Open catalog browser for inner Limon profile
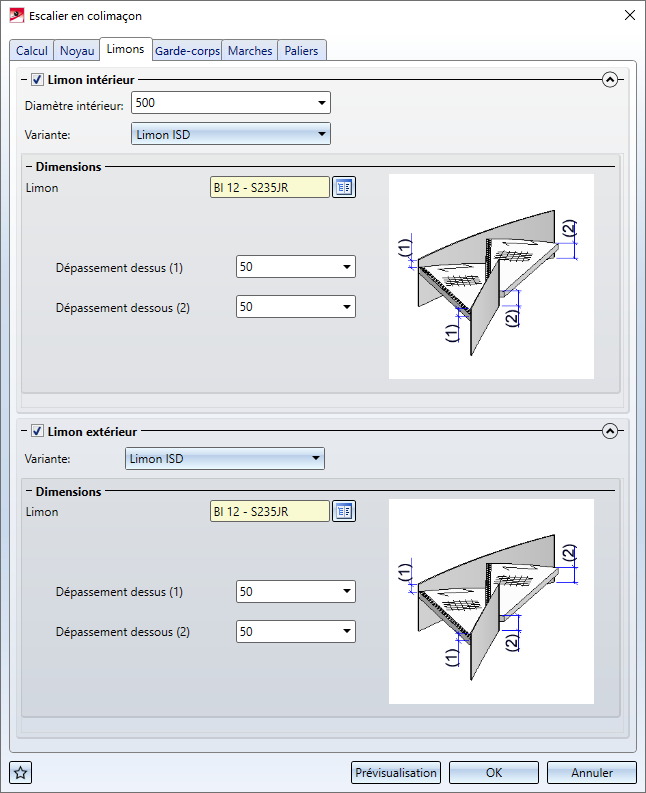 tap(344, 187)
